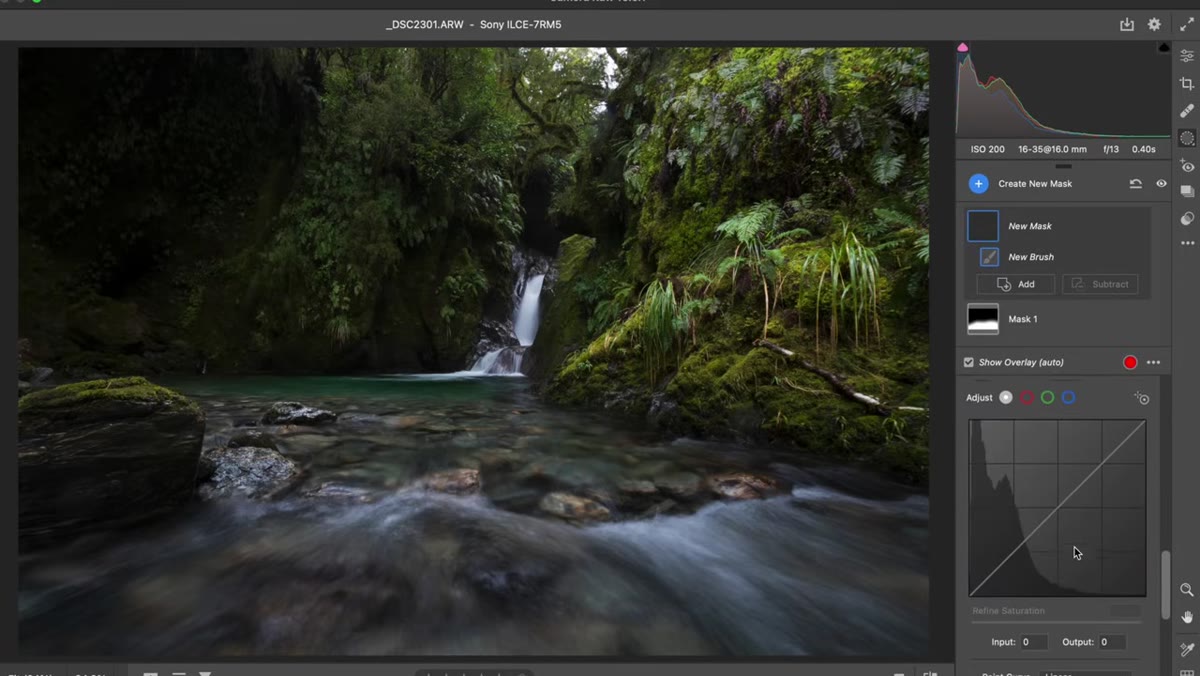Toggle full screen mode icon

tap(1187, 24)
